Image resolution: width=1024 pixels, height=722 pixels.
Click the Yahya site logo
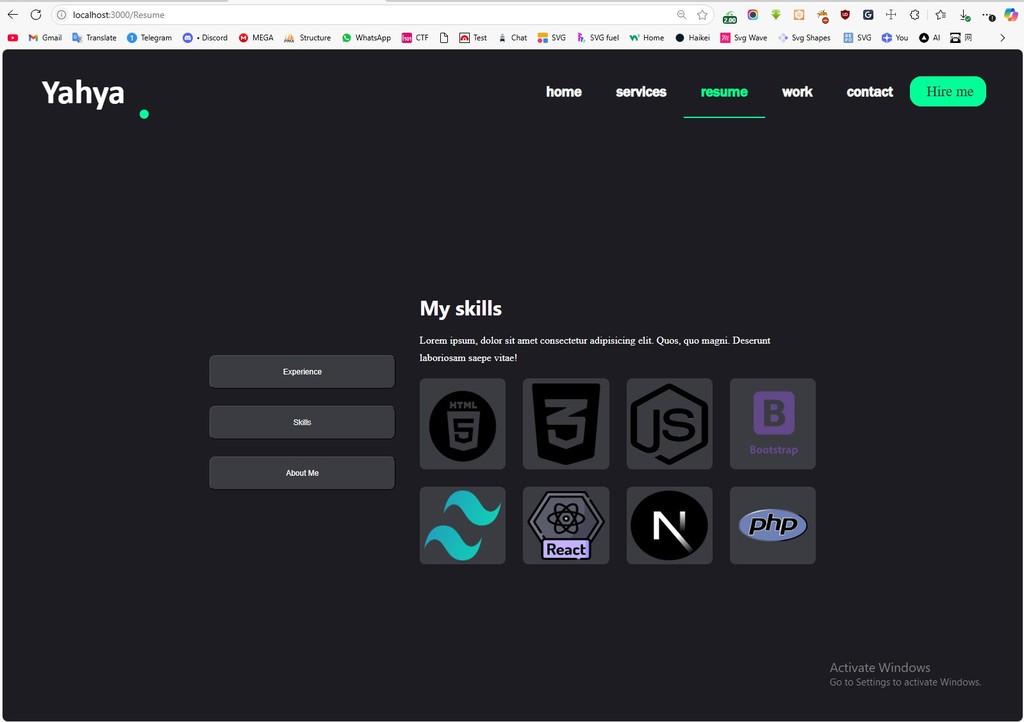click(x=83, y=93)
